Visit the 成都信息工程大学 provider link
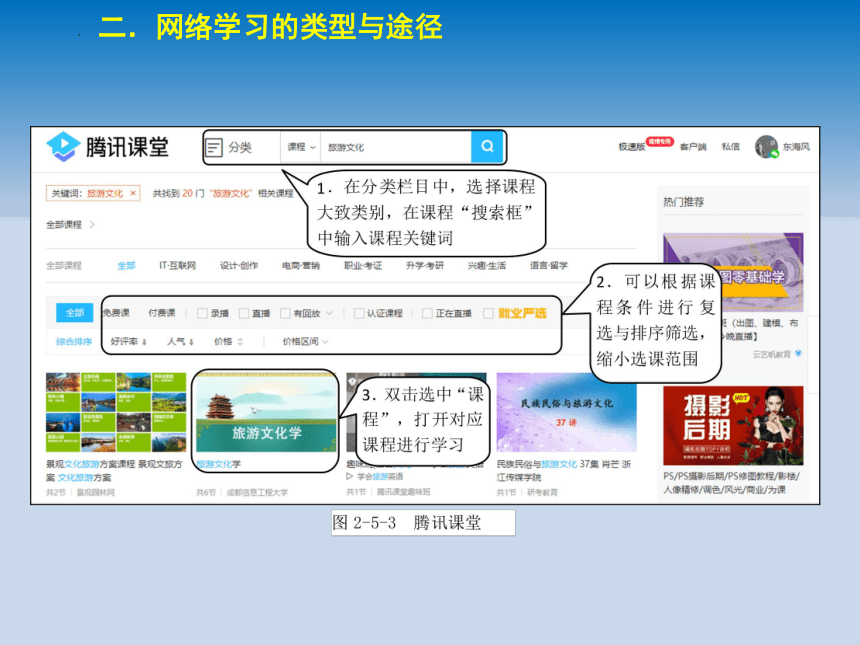The image size is (860, 645). pos(257,493)
